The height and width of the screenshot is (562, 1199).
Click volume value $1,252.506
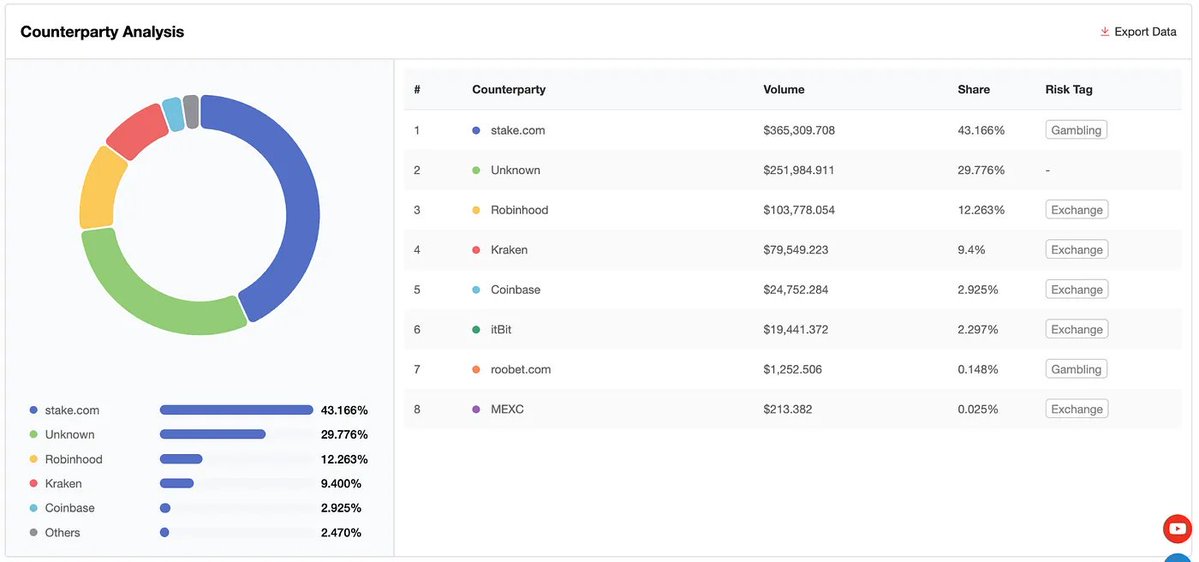(x=793, y=369)
